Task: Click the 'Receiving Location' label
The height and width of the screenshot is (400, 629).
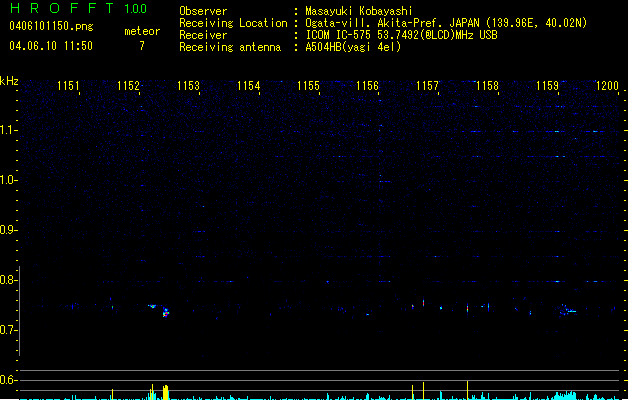Action: (233, 23)
